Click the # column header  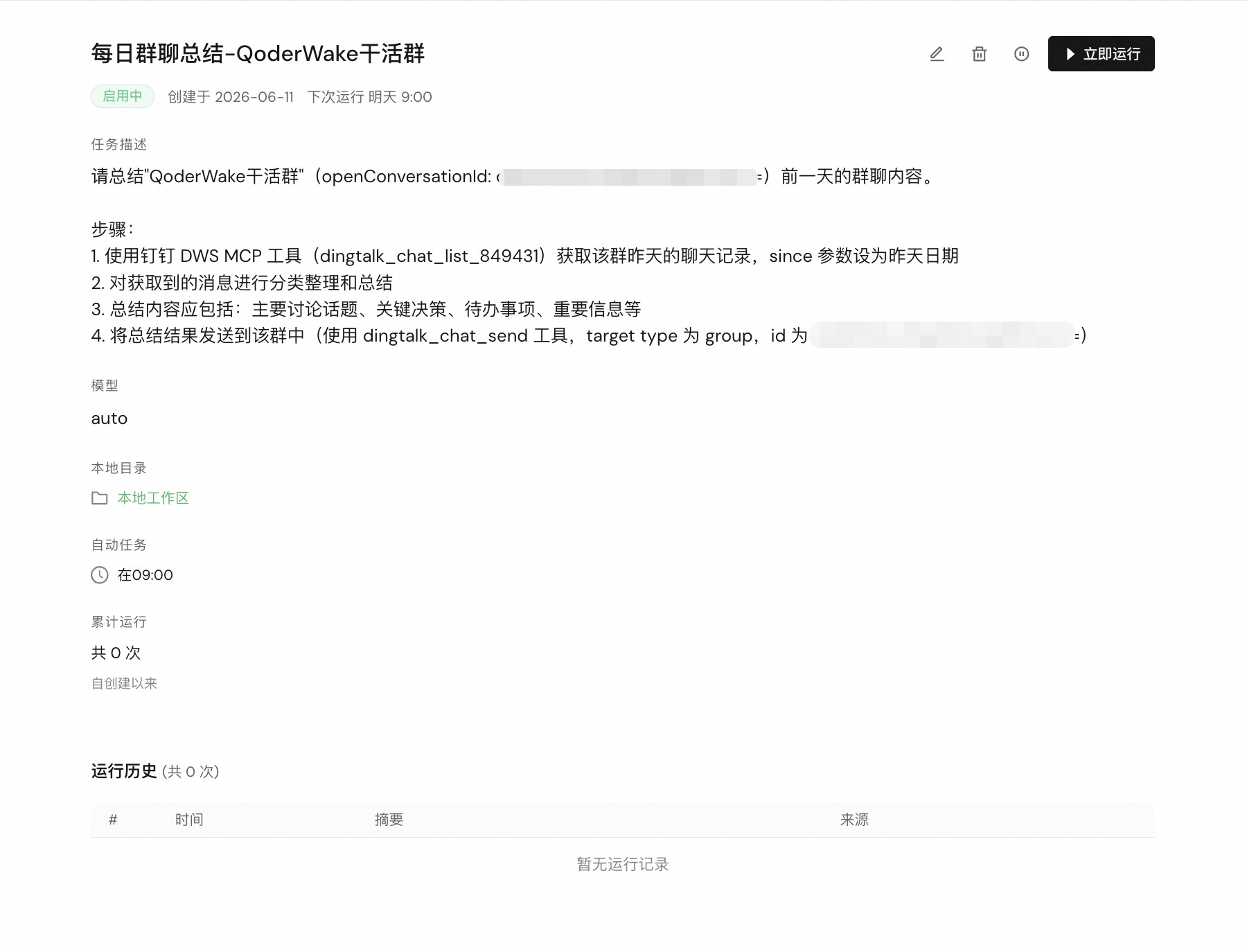113,820
